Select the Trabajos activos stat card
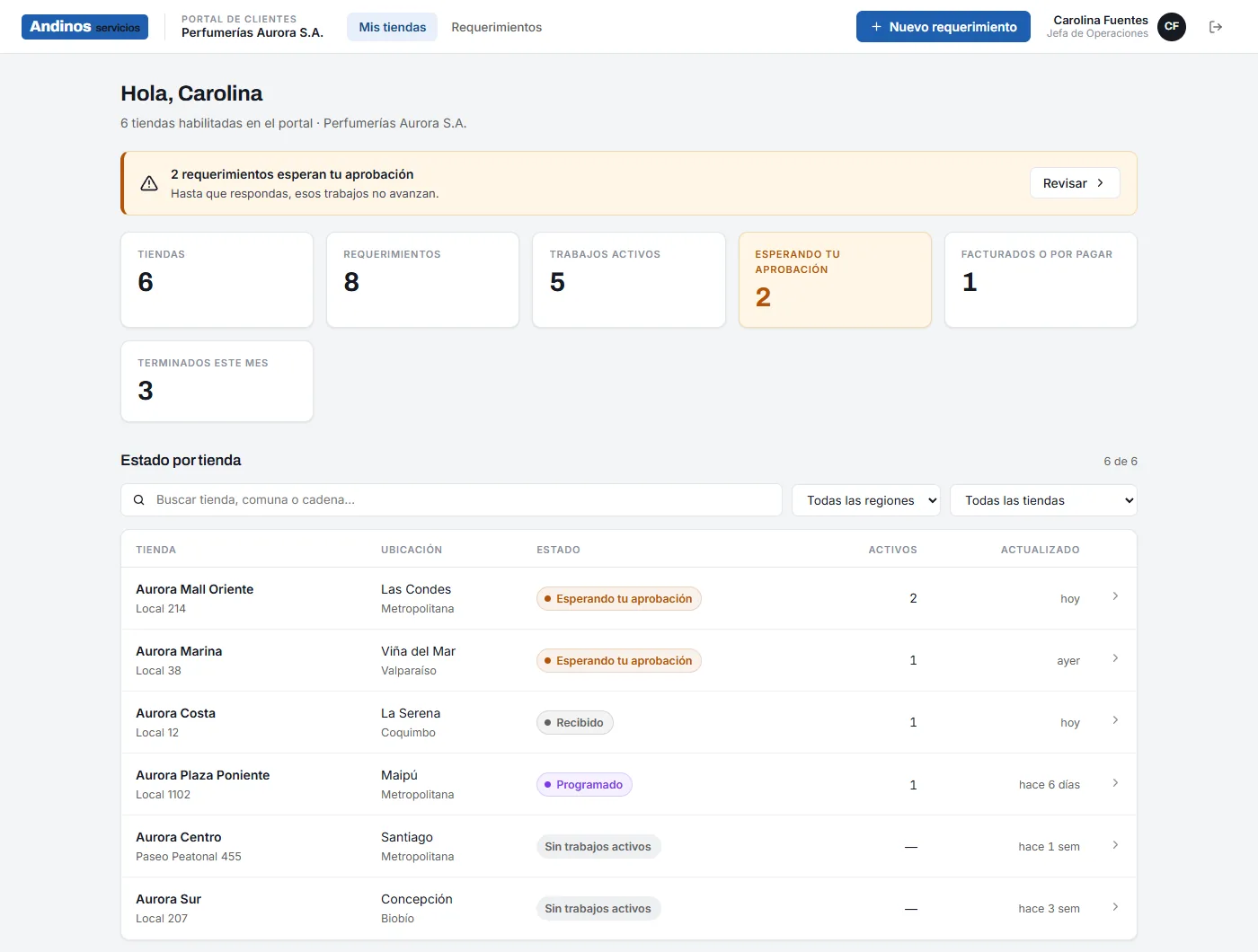Image resolution: width=1258 pixels, height=952 pixels. coord(629,280)
